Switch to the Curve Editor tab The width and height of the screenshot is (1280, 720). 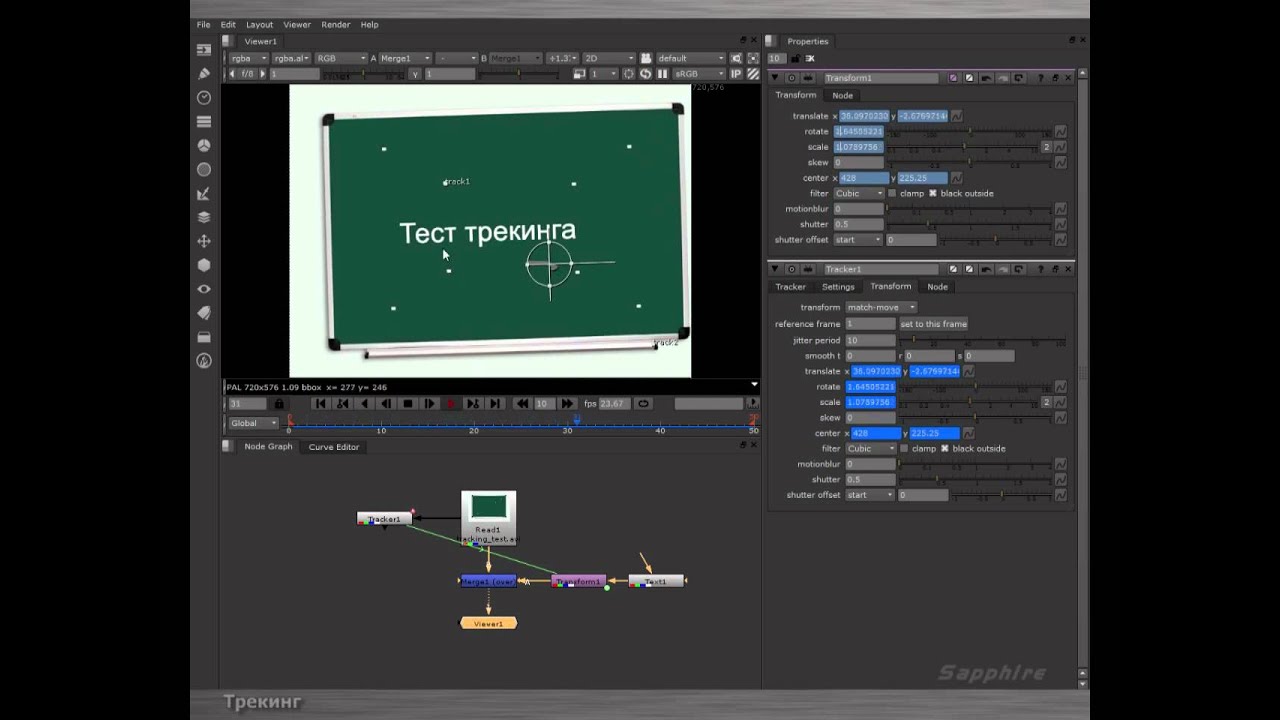point(334,447)
